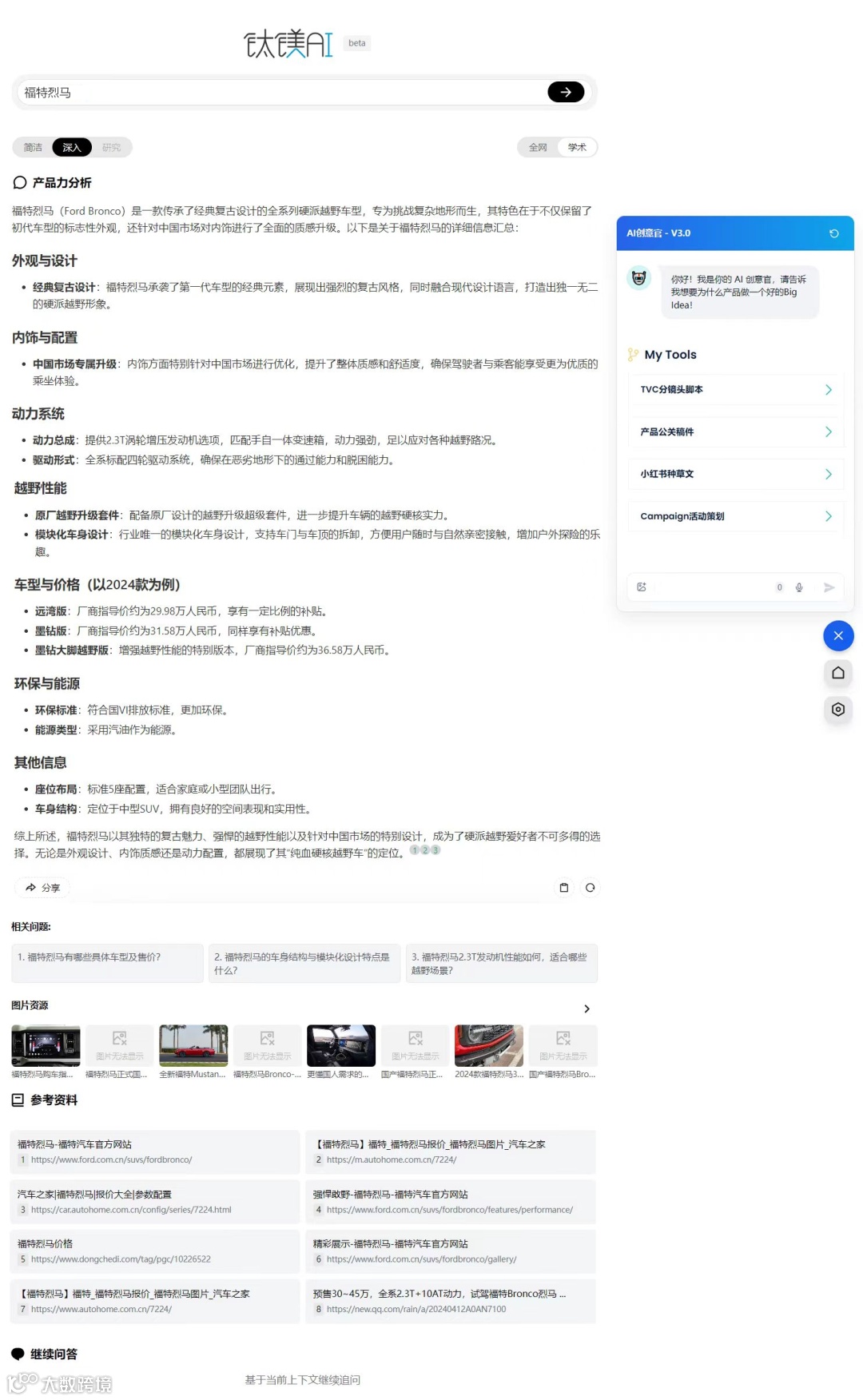Open broken image 国产福特烈马Bro...
Screen dimensions: 863x1400
(x=563, y=1046)
